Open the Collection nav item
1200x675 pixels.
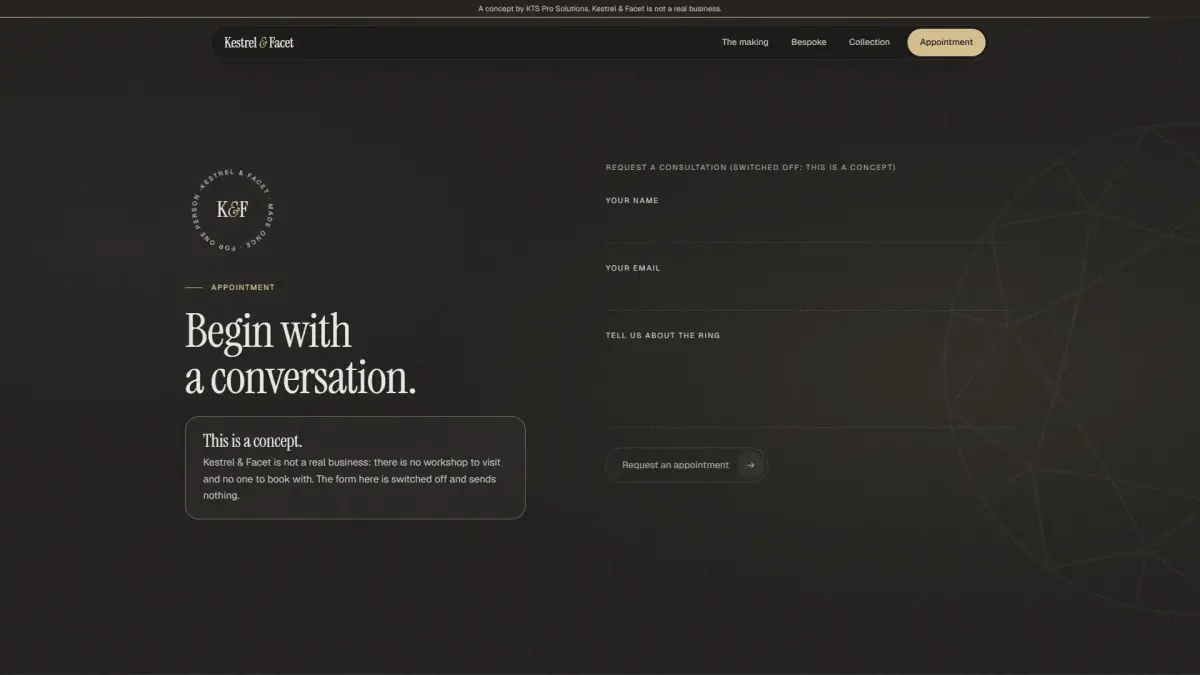869,42
